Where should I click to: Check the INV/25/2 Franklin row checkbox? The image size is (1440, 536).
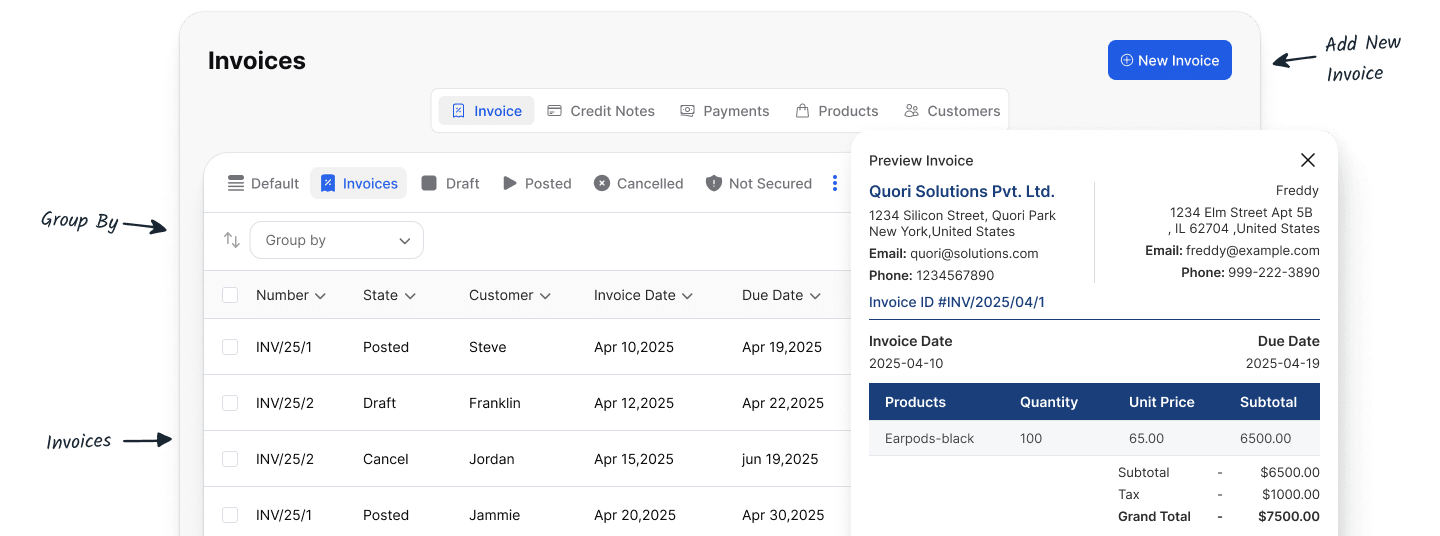230,403
